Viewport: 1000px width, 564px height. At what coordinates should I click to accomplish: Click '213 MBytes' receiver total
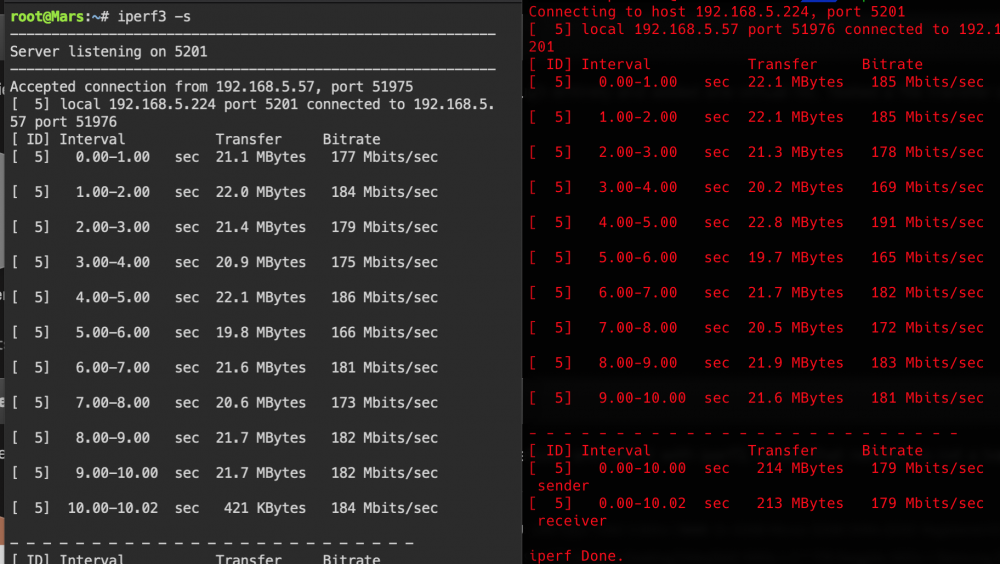(x=800, y=503)
